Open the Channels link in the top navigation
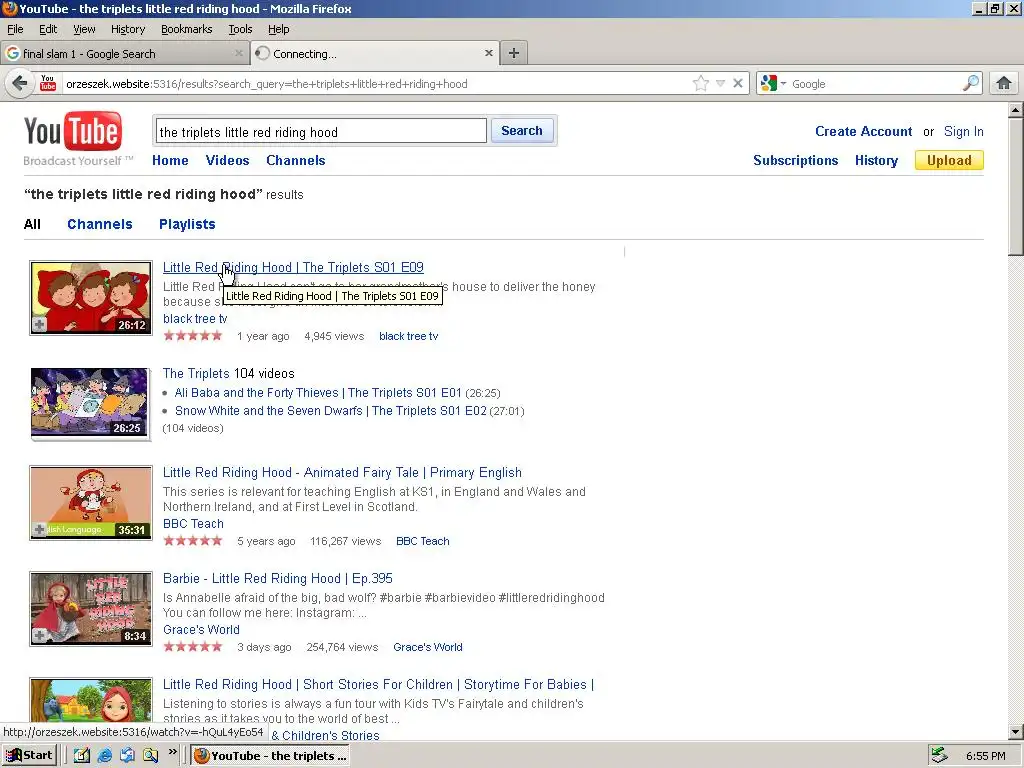The image size is (1024, 768). (296, 161)
